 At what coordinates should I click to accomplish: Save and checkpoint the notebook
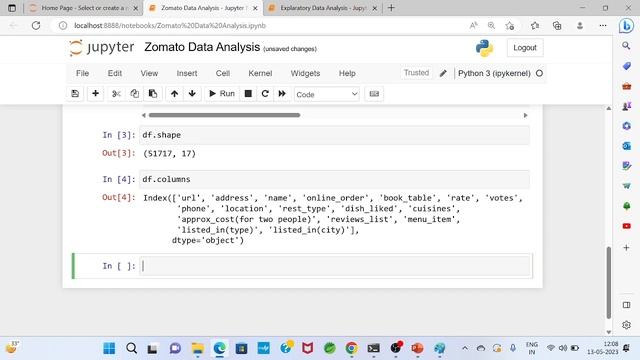click(75, 94)
